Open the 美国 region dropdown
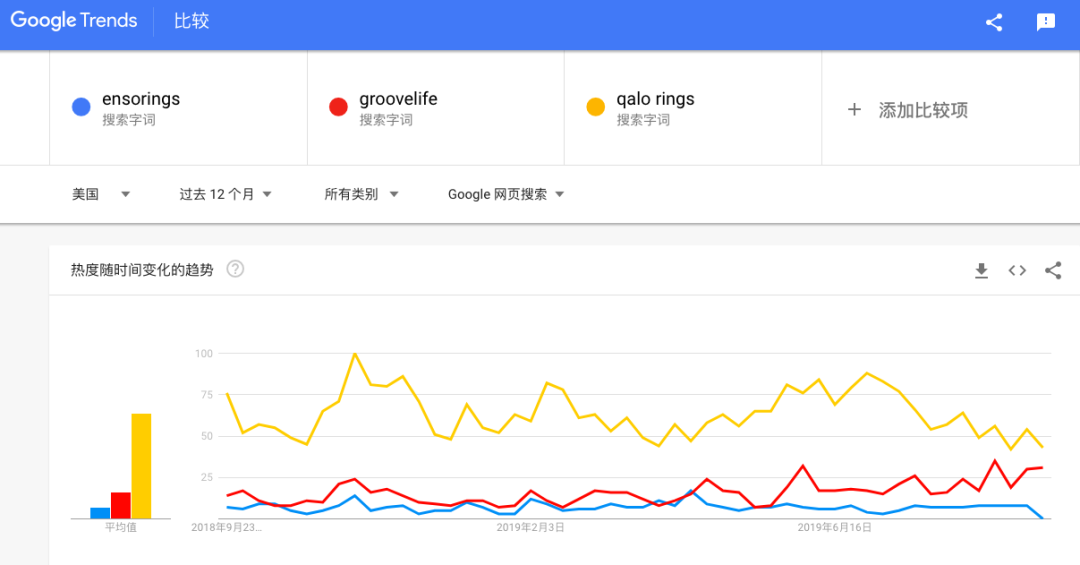 click(101, 194)
